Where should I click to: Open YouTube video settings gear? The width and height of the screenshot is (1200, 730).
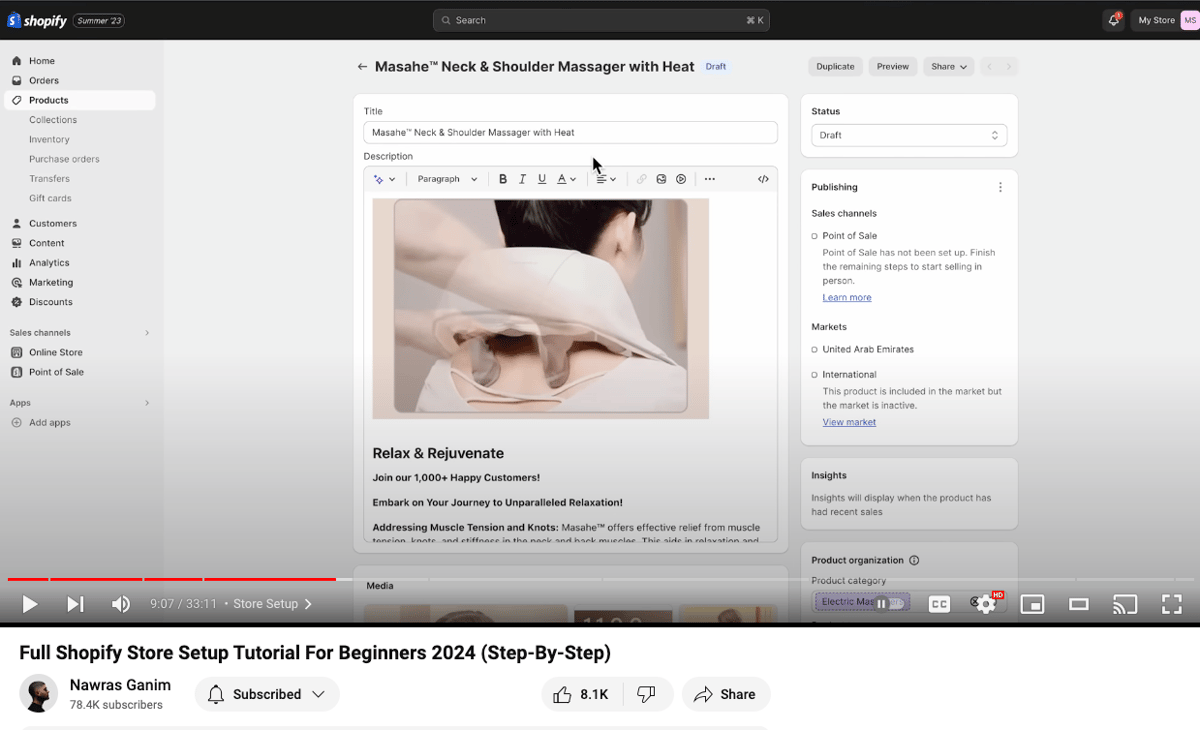click(x=985, y=604)
